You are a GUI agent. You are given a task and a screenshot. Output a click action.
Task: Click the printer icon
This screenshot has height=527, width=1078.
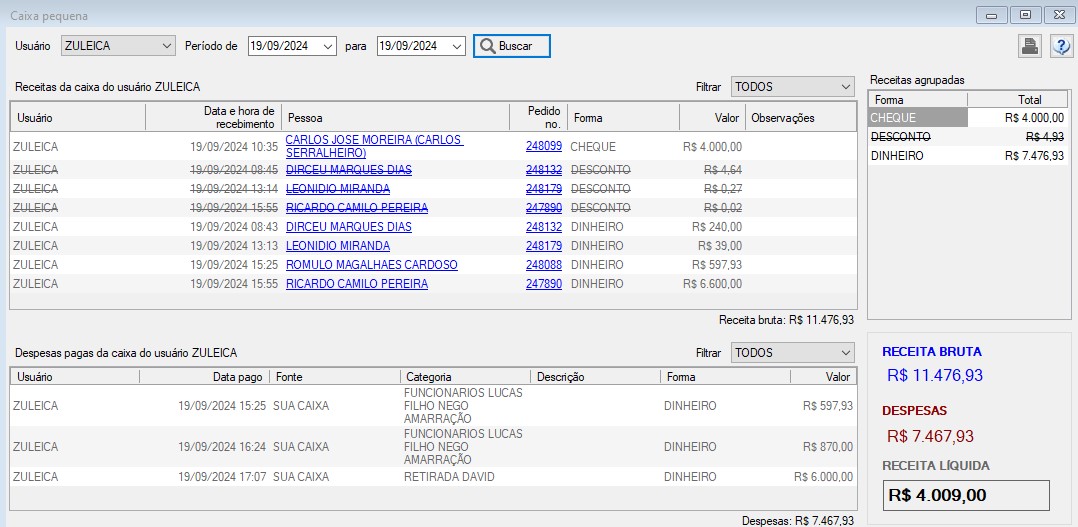pyautogui.click(x=1029, y=46)
